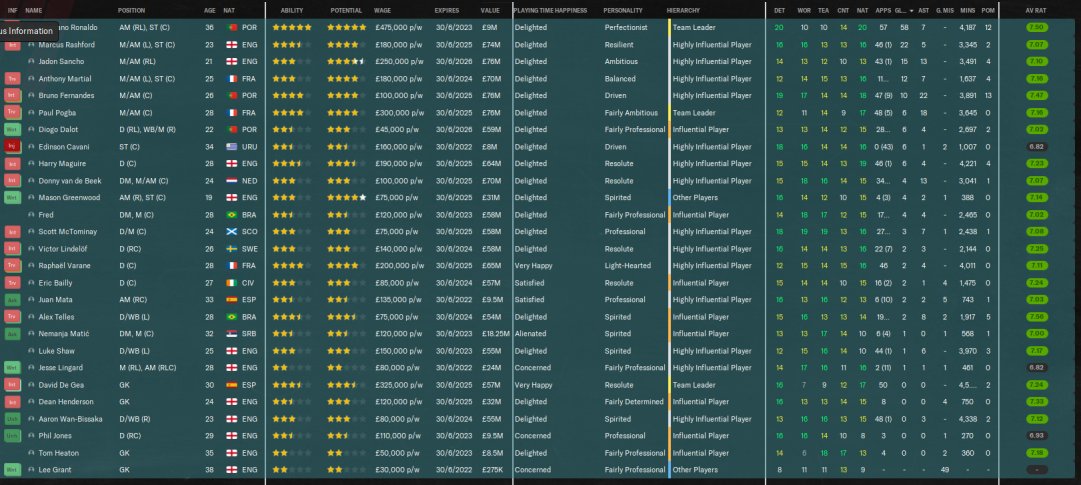The width and height of the screenshot is (1081, 485).
Task: Click Juan Mata's green status icon
Action: (x=12, y=300)
